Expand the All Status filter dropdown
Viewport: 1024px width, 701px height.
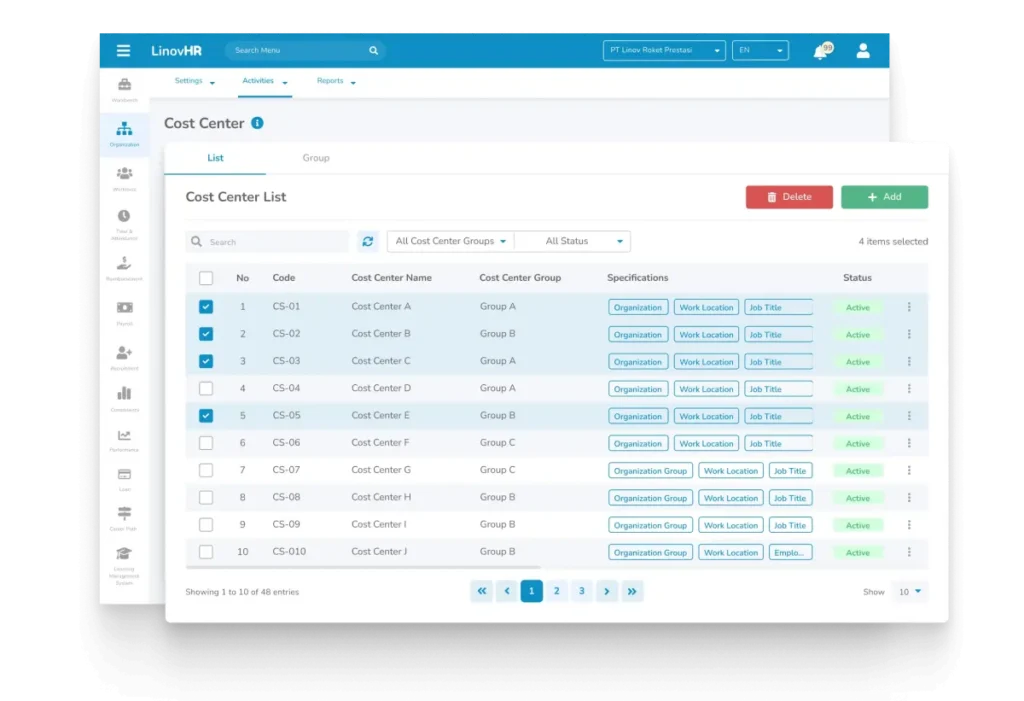click(x=572, y=241)
